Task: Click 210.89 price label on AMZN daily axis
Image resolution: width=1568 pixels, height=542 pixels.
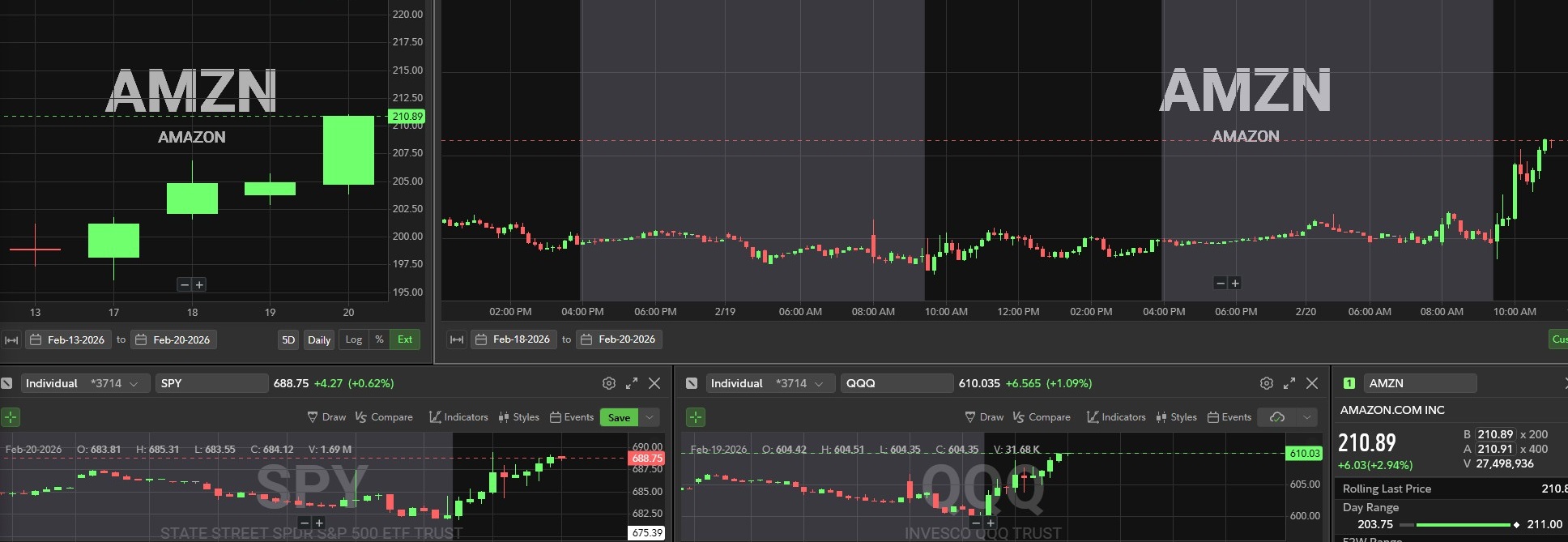Action: [407, 117]
